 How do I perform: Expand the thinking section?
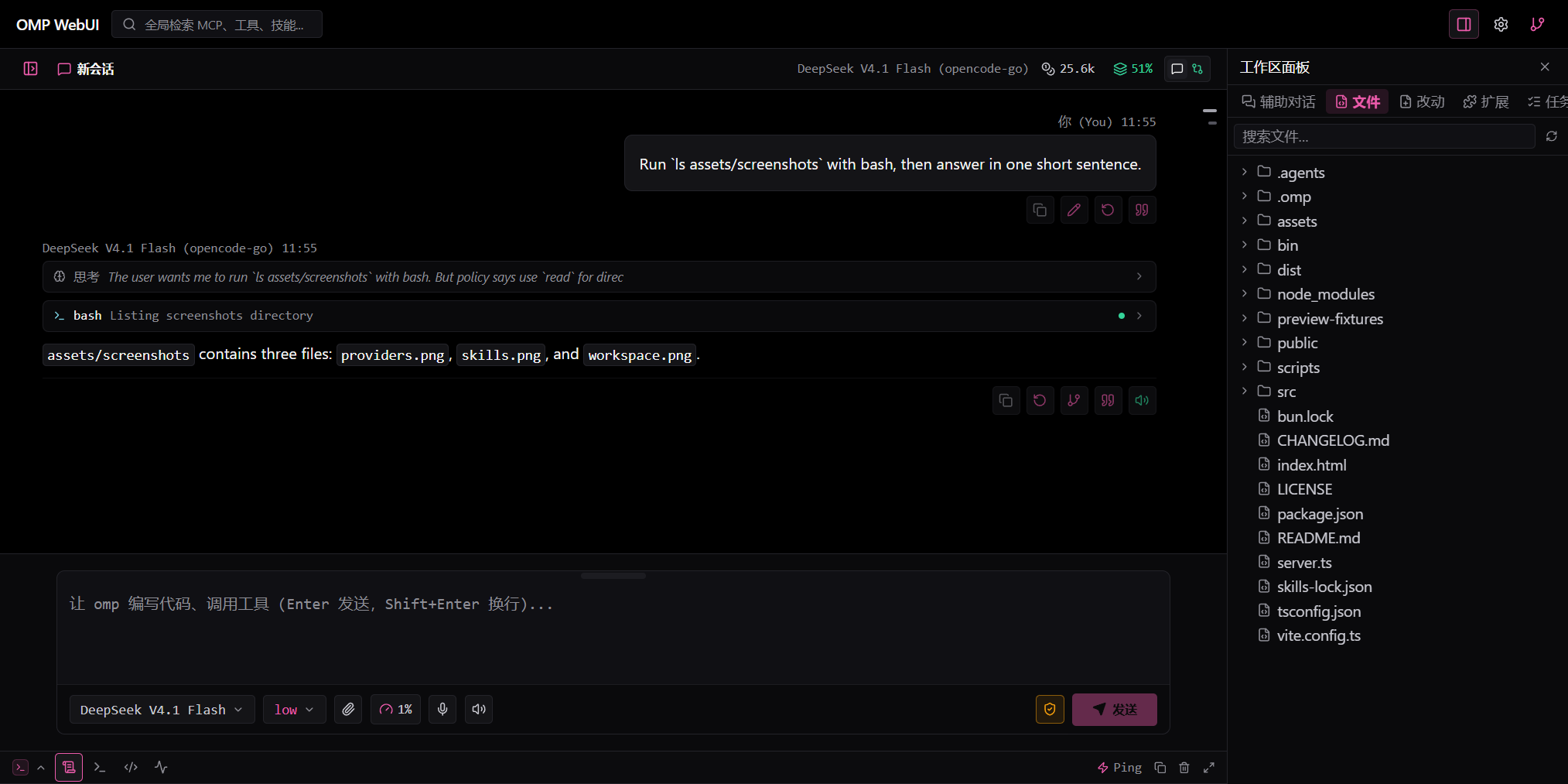pos(599,277)
